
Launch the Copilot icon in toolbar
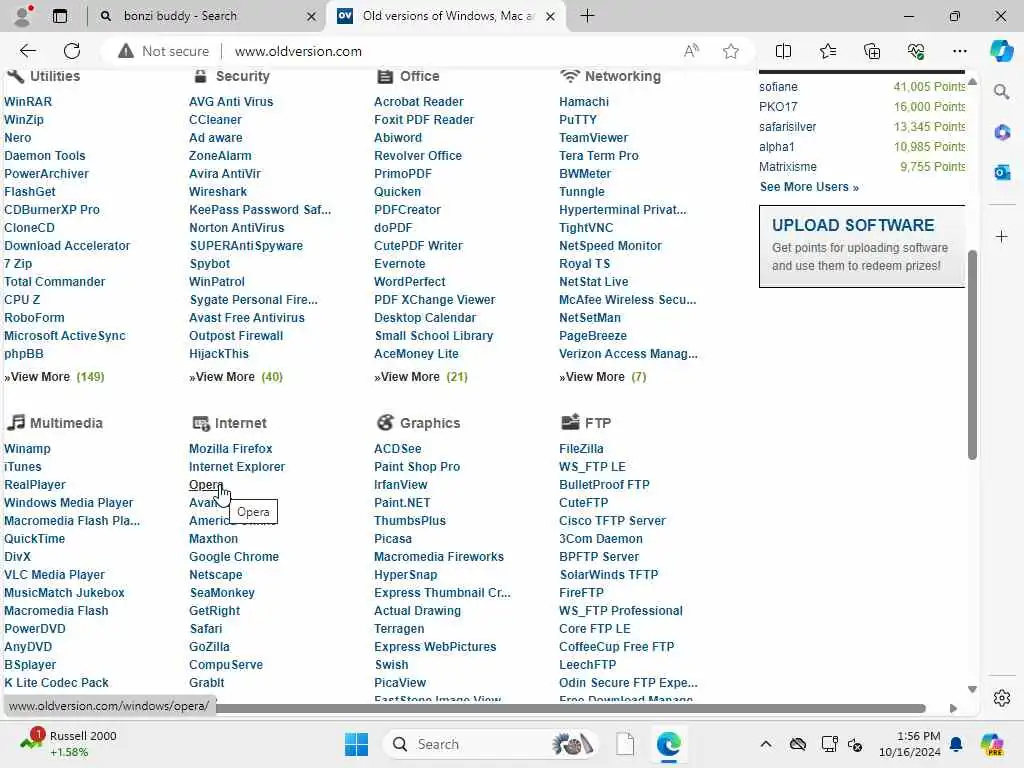tap(1001, 51)
